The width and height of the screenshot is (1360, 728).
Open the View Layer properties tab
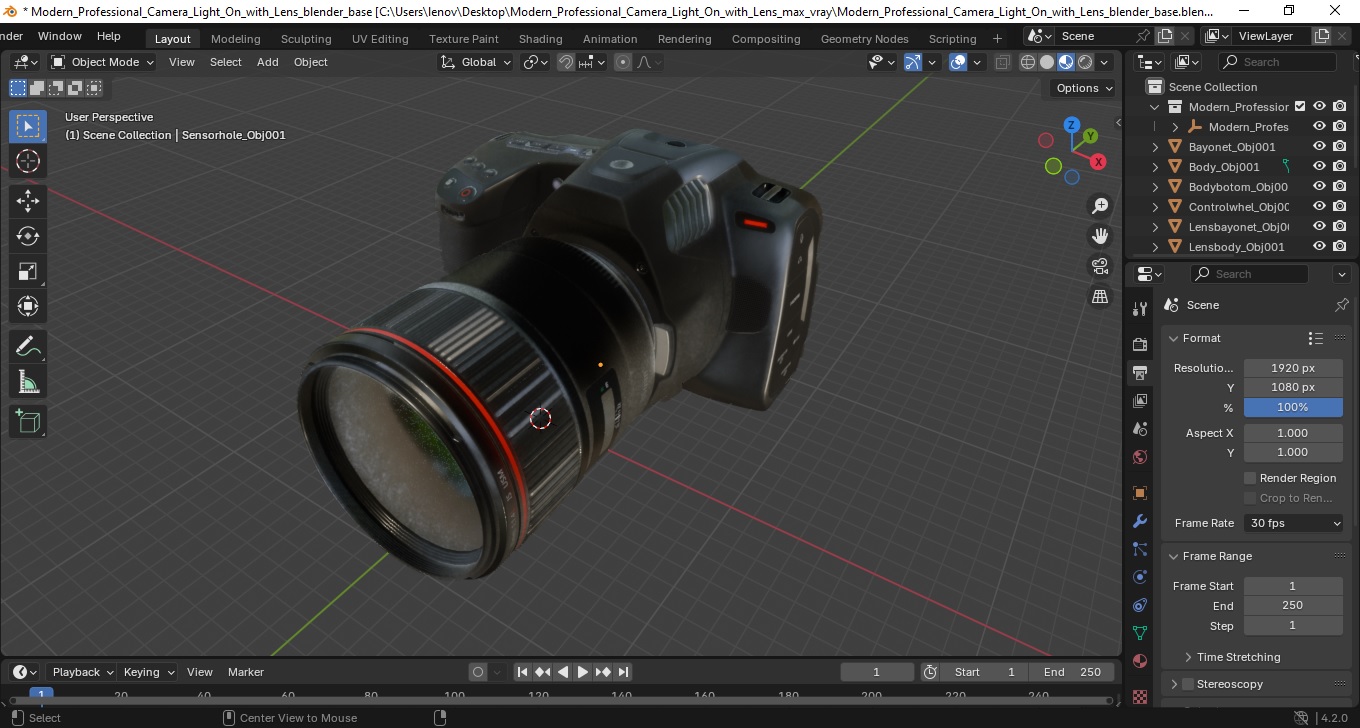(x=1139, y=401)
